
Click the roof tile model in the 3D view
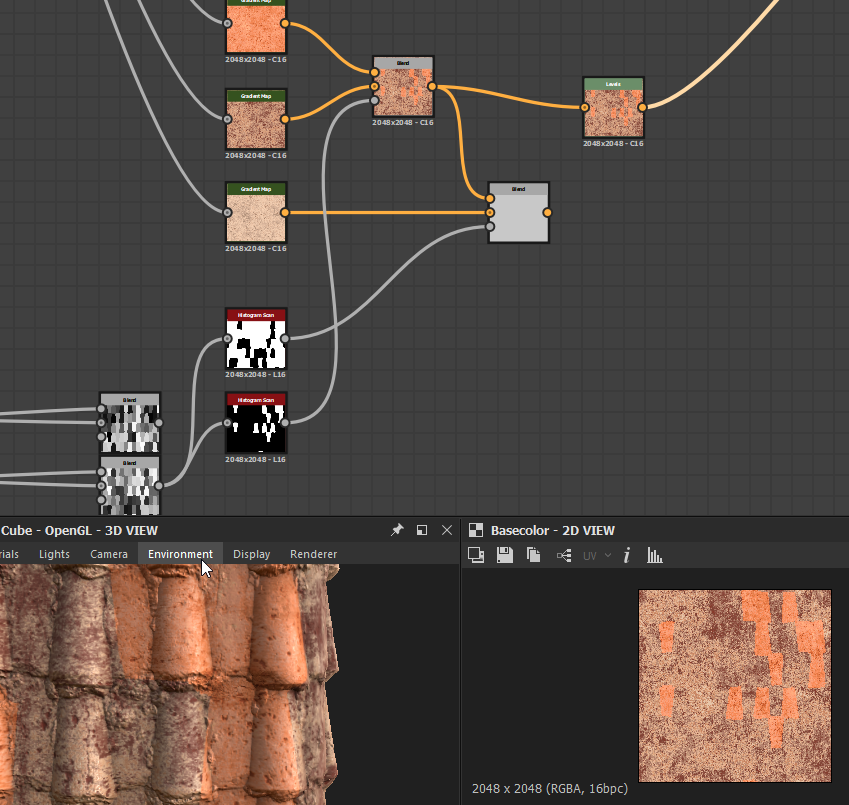[x=168, y=684]
